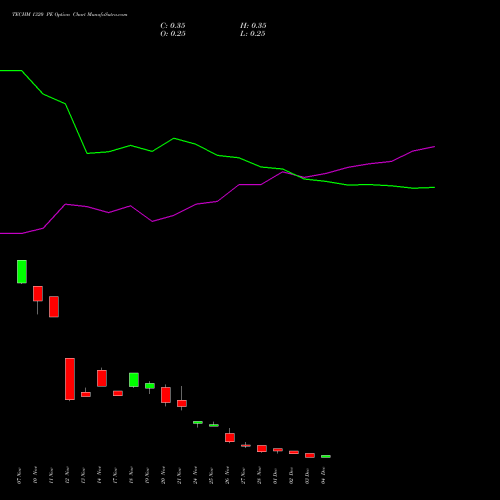Select the 04 Dec date label
Image resolution: width=500 pixels, height=500 pixels.
(323, 476)
